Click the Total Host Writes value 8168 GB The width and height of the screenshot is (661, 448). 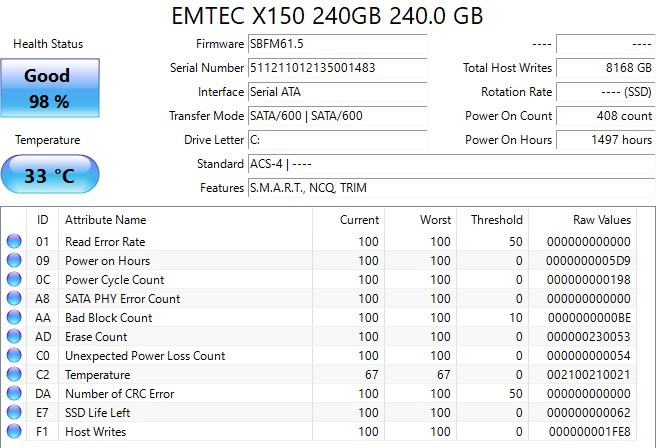click(x=606, y=68)
